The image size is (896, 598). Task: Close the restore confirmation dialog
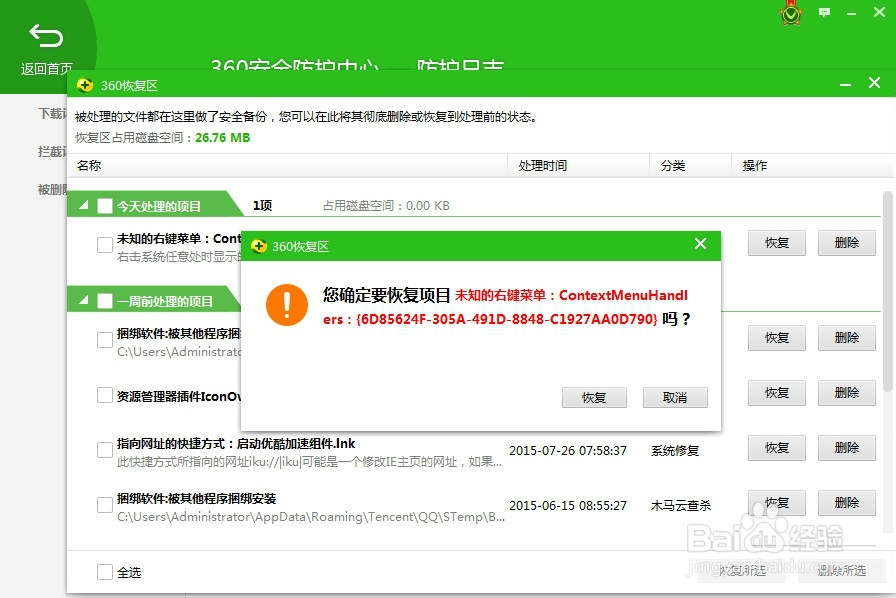click(x=701, y=244)
